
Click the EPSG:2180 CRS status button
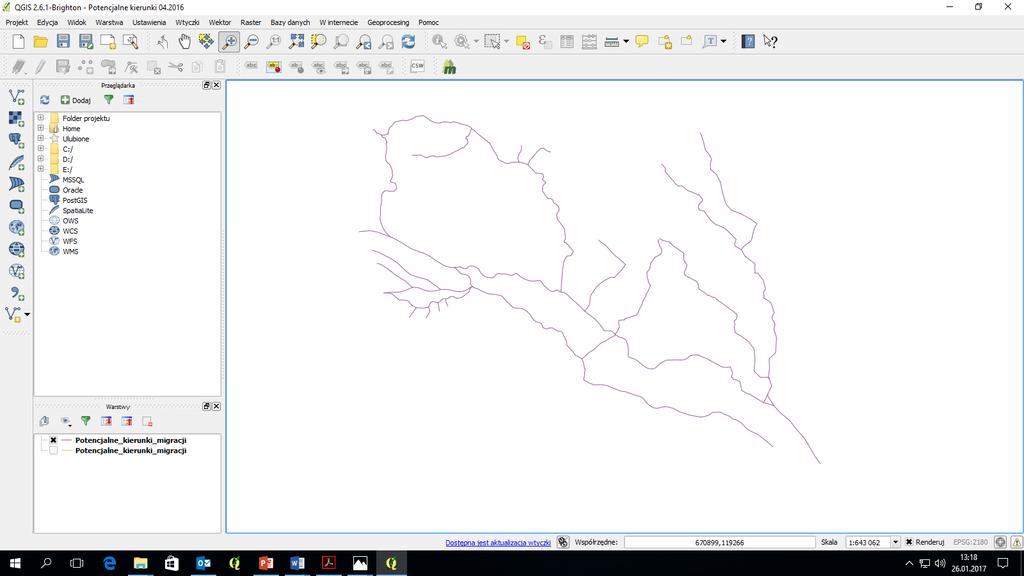coord(970,542)
